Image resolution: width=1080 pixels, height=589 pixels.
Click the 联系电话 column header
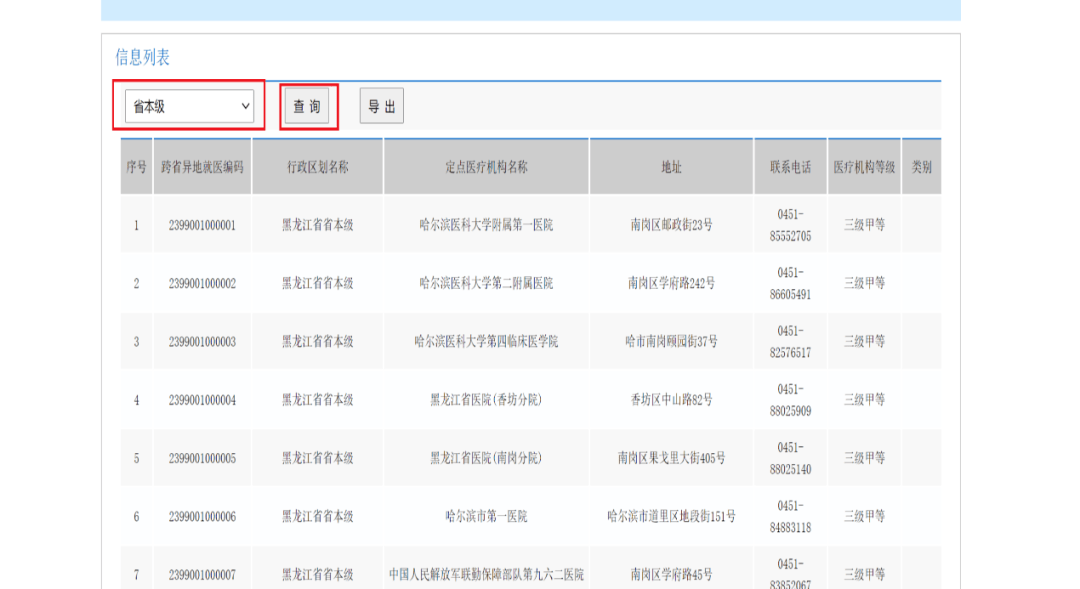click(x=790, y=167)
